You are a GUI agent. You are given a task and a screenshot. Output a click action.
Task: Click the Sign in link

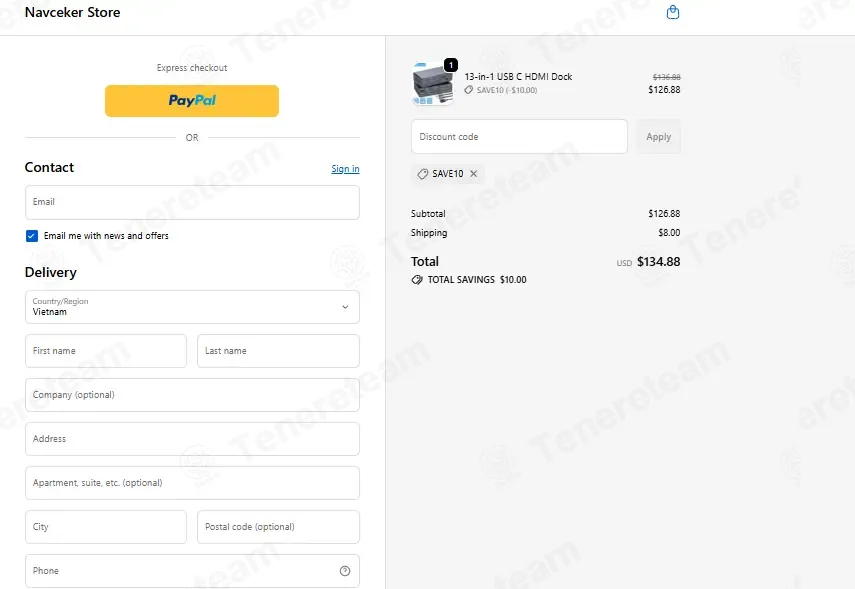click(x=345, y=169)
